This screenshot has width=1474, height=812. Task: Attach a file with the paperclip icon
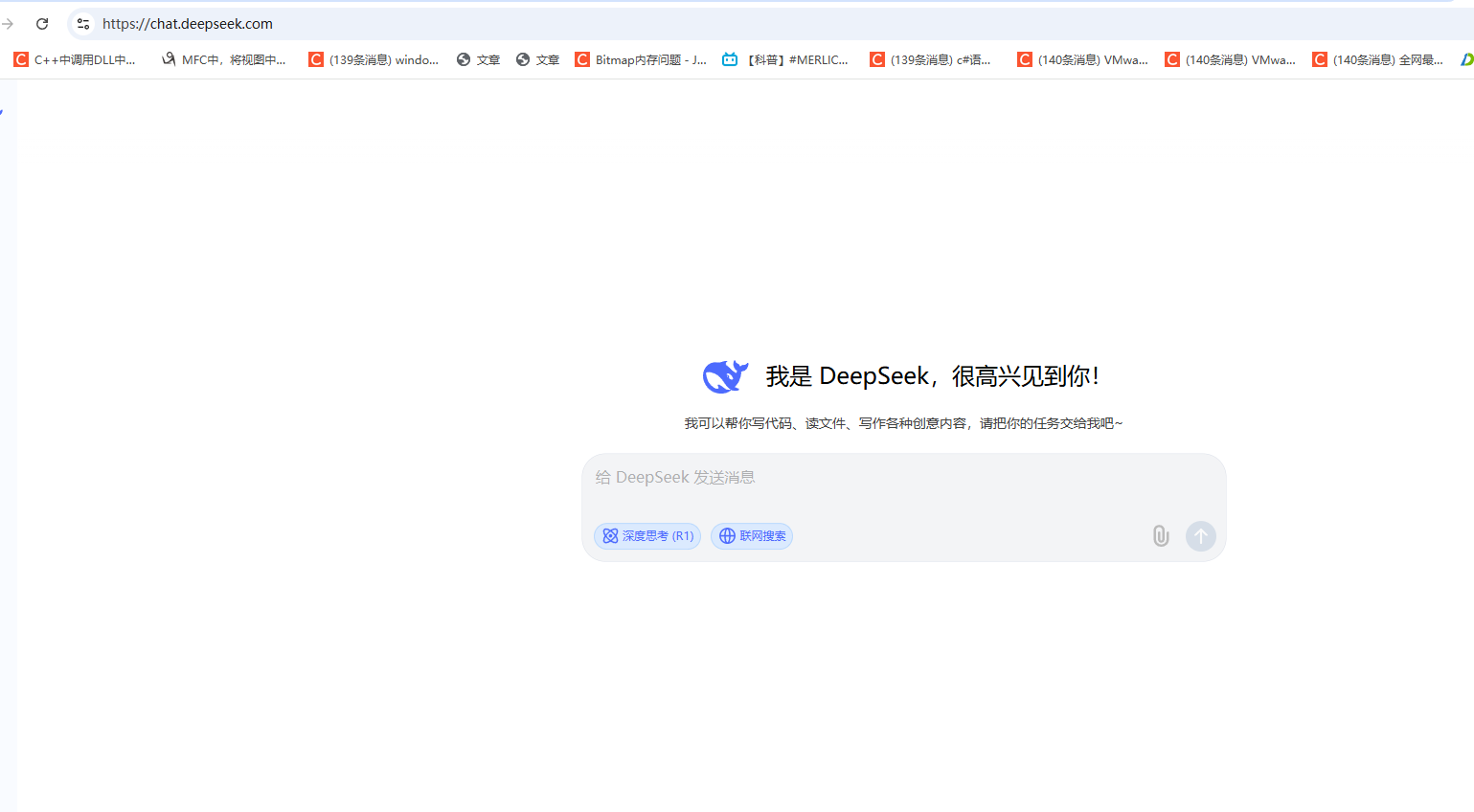tap(1161, 536)
